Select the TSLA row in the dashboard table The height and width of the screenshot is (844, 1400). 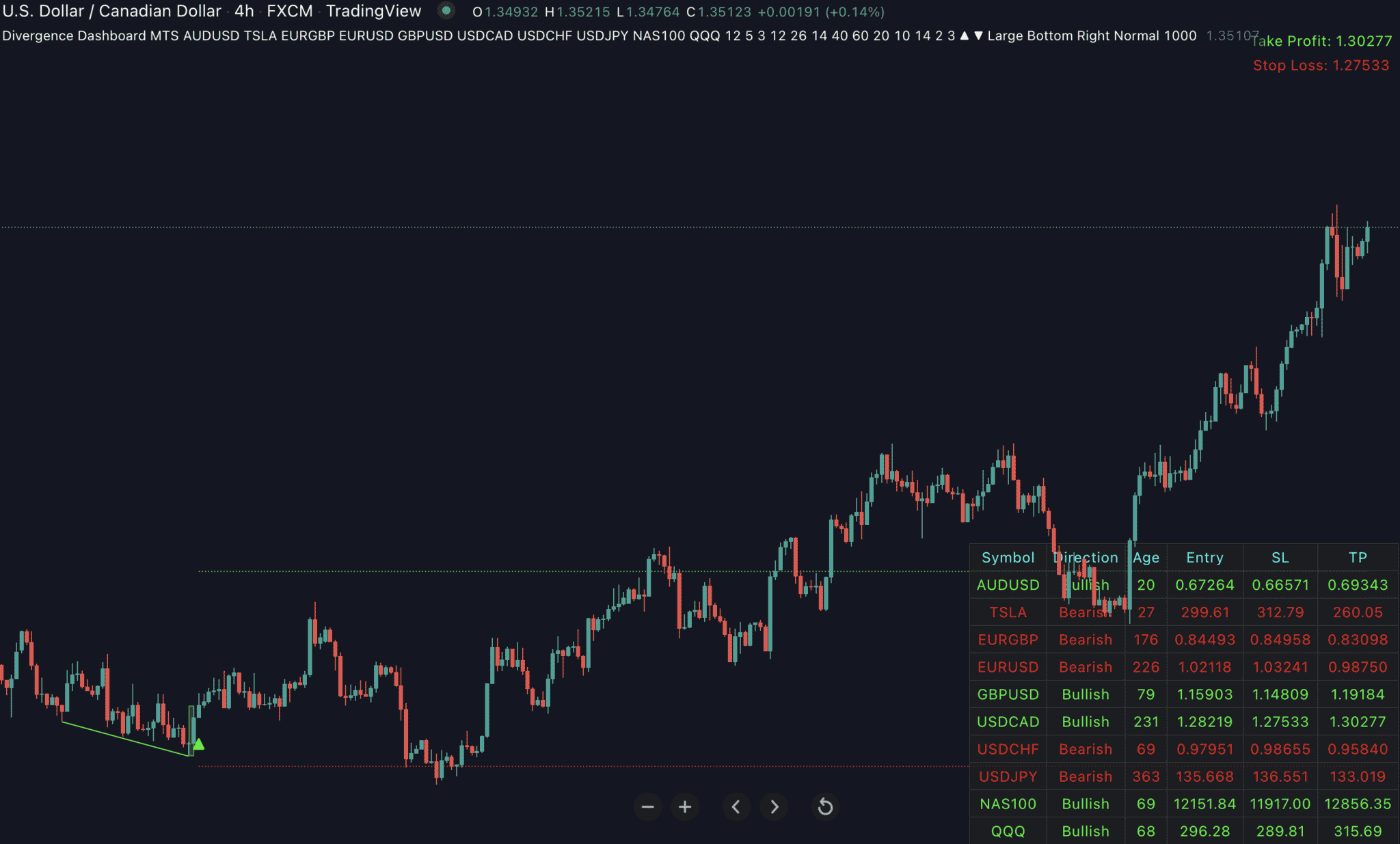tap(1008, 612)
